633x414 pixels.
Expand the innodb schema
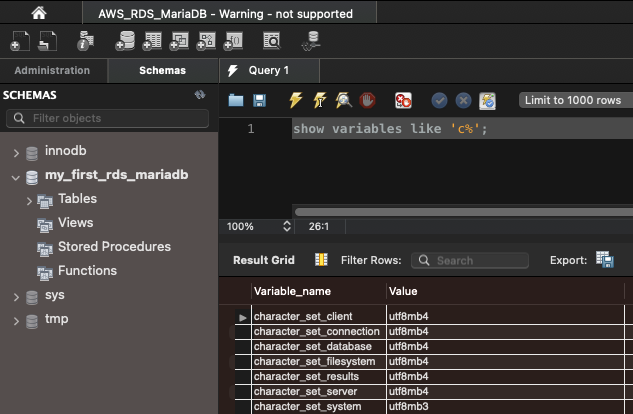click(x=16, y=153)
